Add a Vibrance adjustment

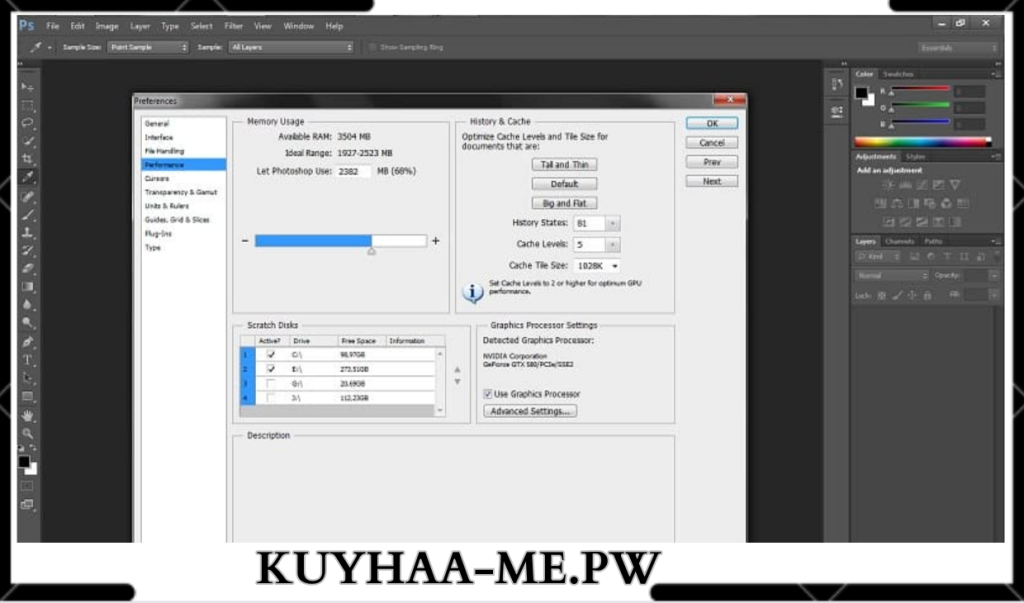point(955,185)
